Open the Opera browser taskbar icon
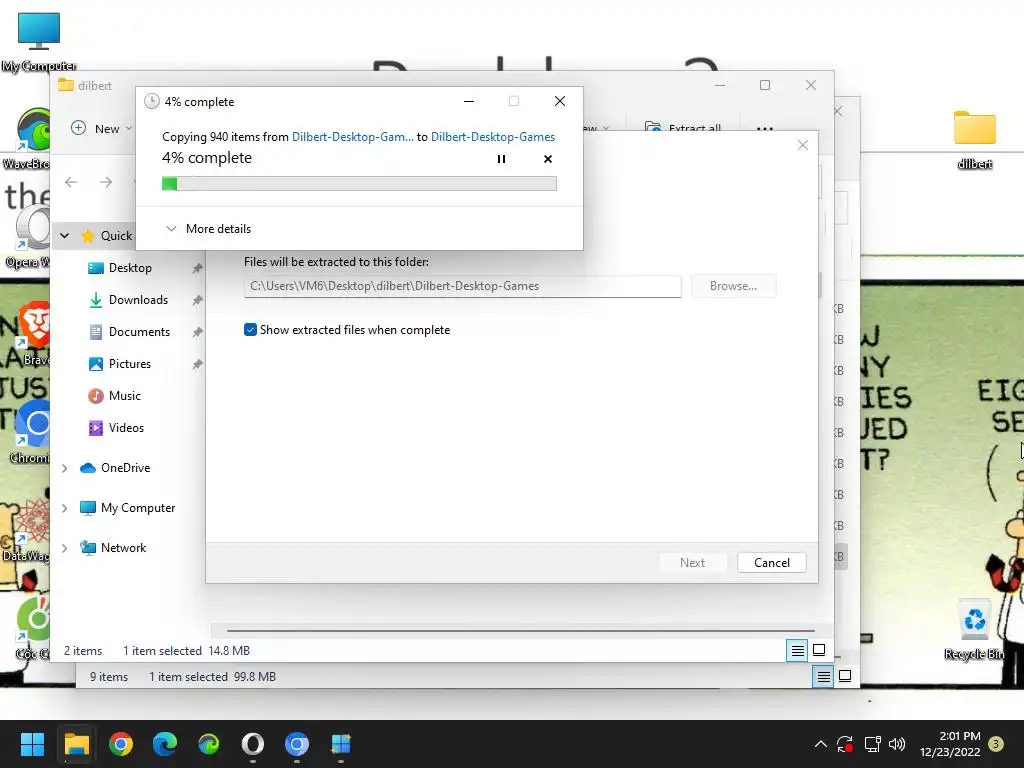The height and width of the screenshot is (768, 1024). [x=253, y=744]
